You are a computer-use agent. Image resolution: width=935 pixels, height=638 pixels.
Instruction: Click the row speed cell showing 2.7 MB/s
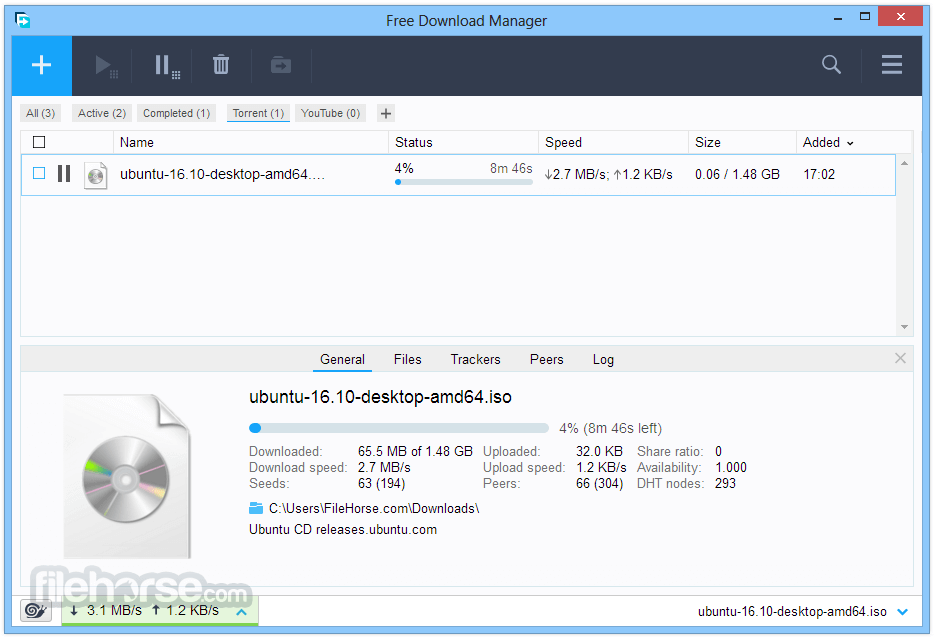pyautogui.click(x=608, y=174)
